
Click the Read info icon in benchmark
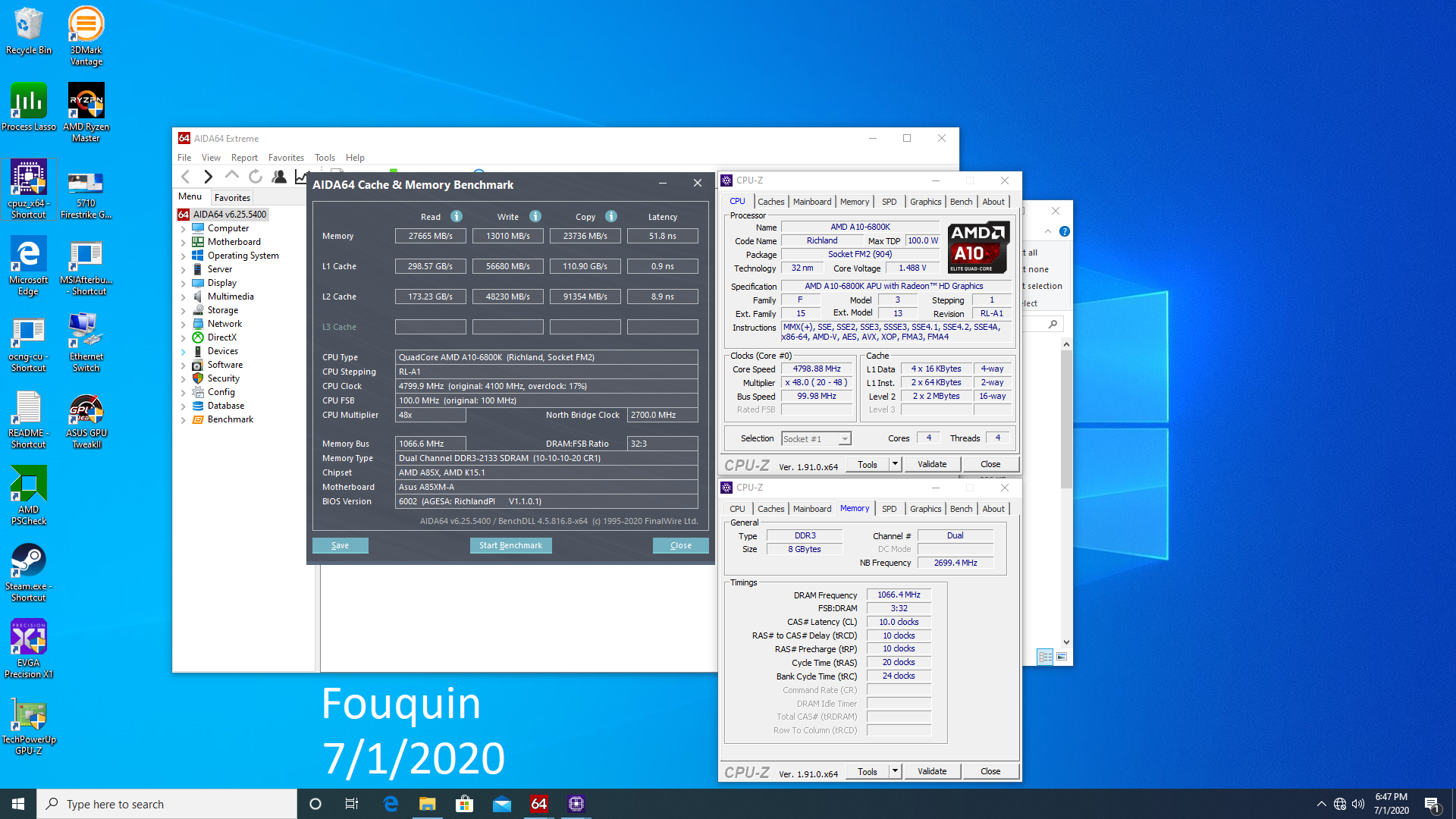tap(457, 216)
